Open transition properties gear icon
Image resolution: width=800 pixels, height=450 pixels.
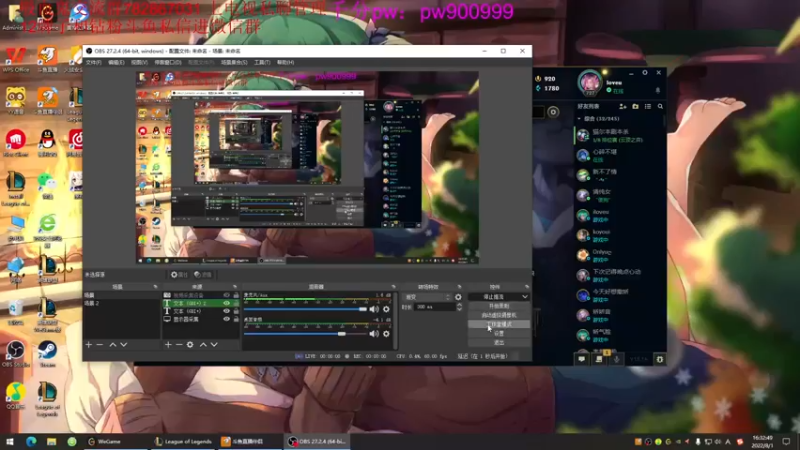pyautogui.click(x=458, y=297)
